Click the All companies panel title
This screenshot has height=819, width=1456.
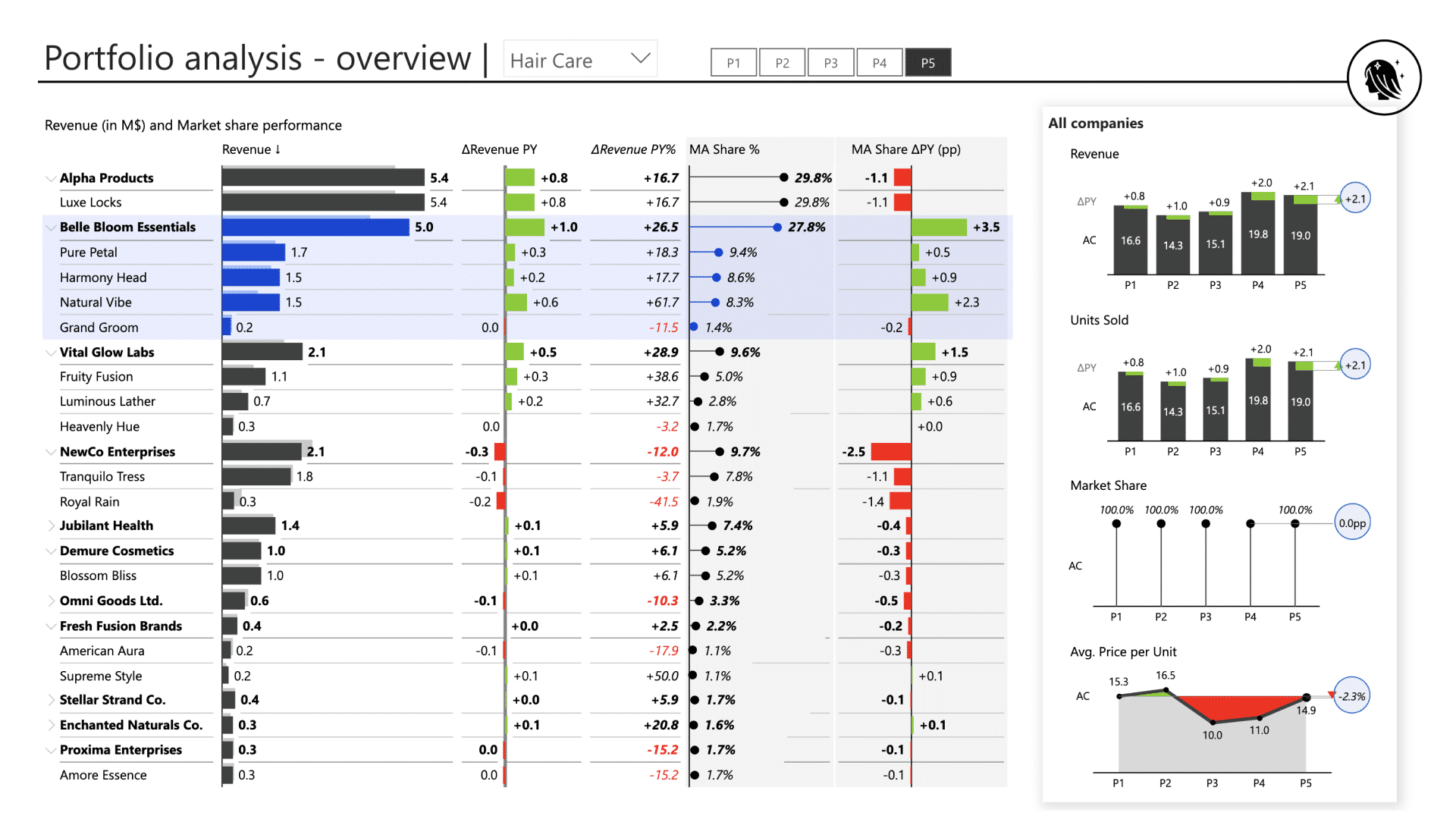(1095, 123)
